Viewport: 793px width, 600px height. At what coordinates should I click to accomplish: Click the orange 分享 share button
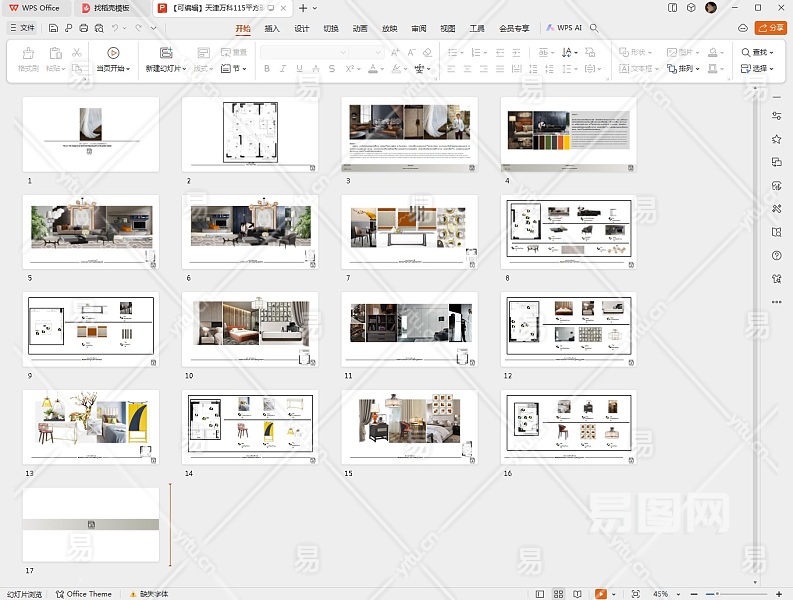(770, 28)
